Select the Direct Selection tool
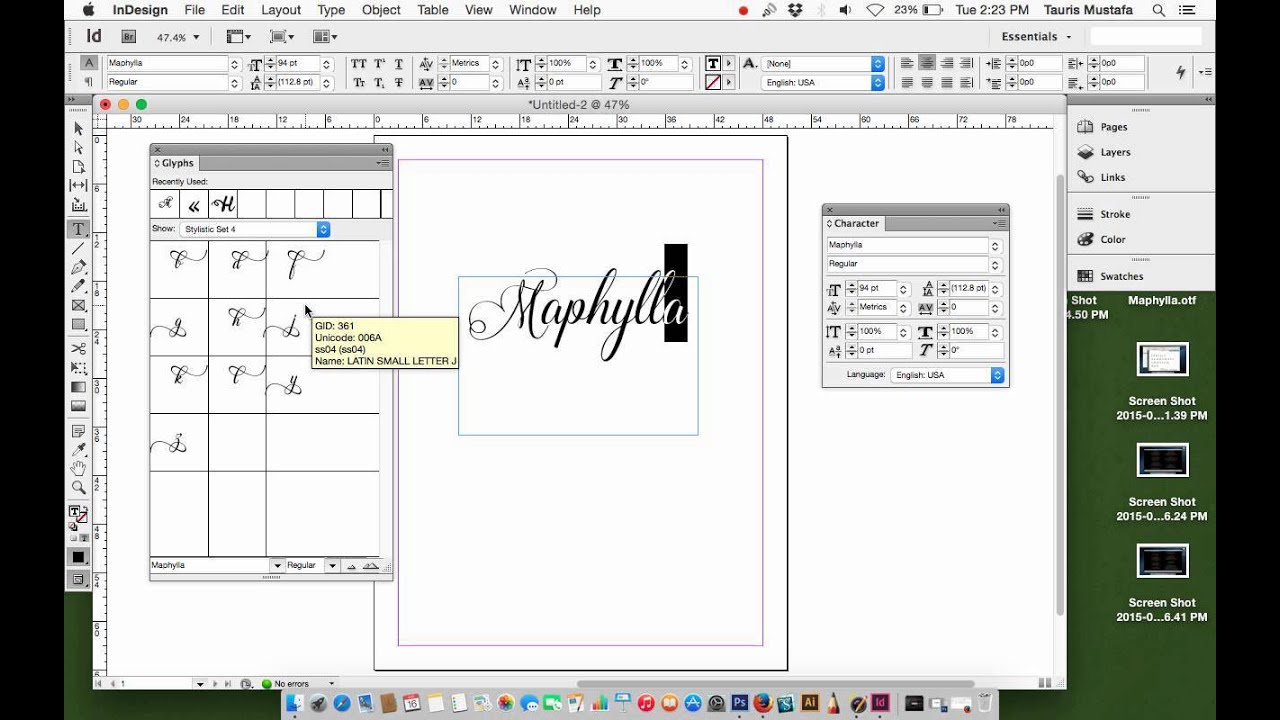Image resolution: width=1280 pixels, height=720 pixels. (79, 147)
